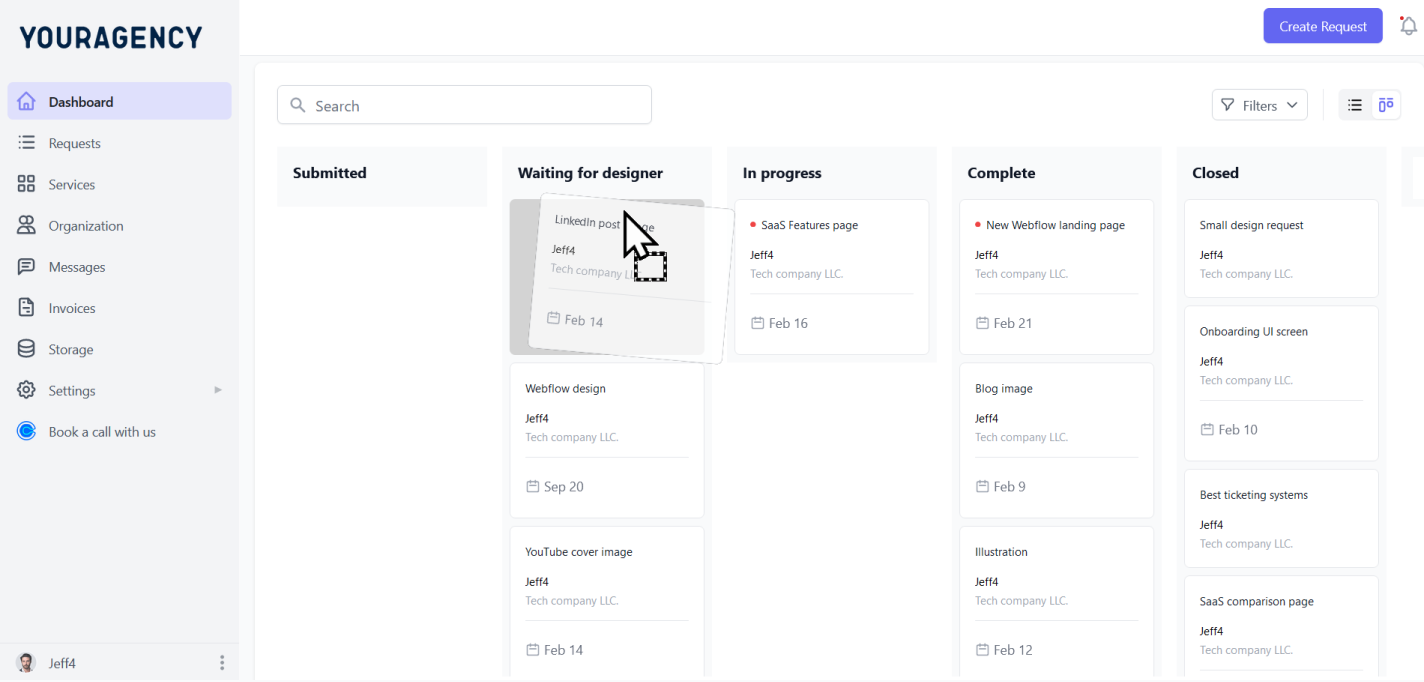Screen dimensions: 1424x682
Task: Click the Messages chat bubble icon
Action: pos(27,266)
